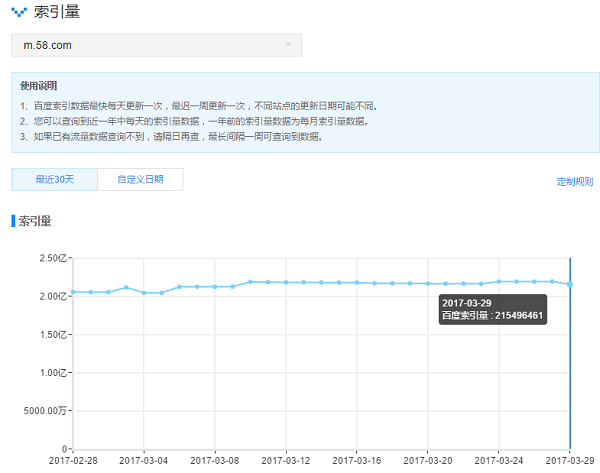This screenshot has height=473, width=600.
Task: Open the 定制规则 link
Action: click(574, 182)
